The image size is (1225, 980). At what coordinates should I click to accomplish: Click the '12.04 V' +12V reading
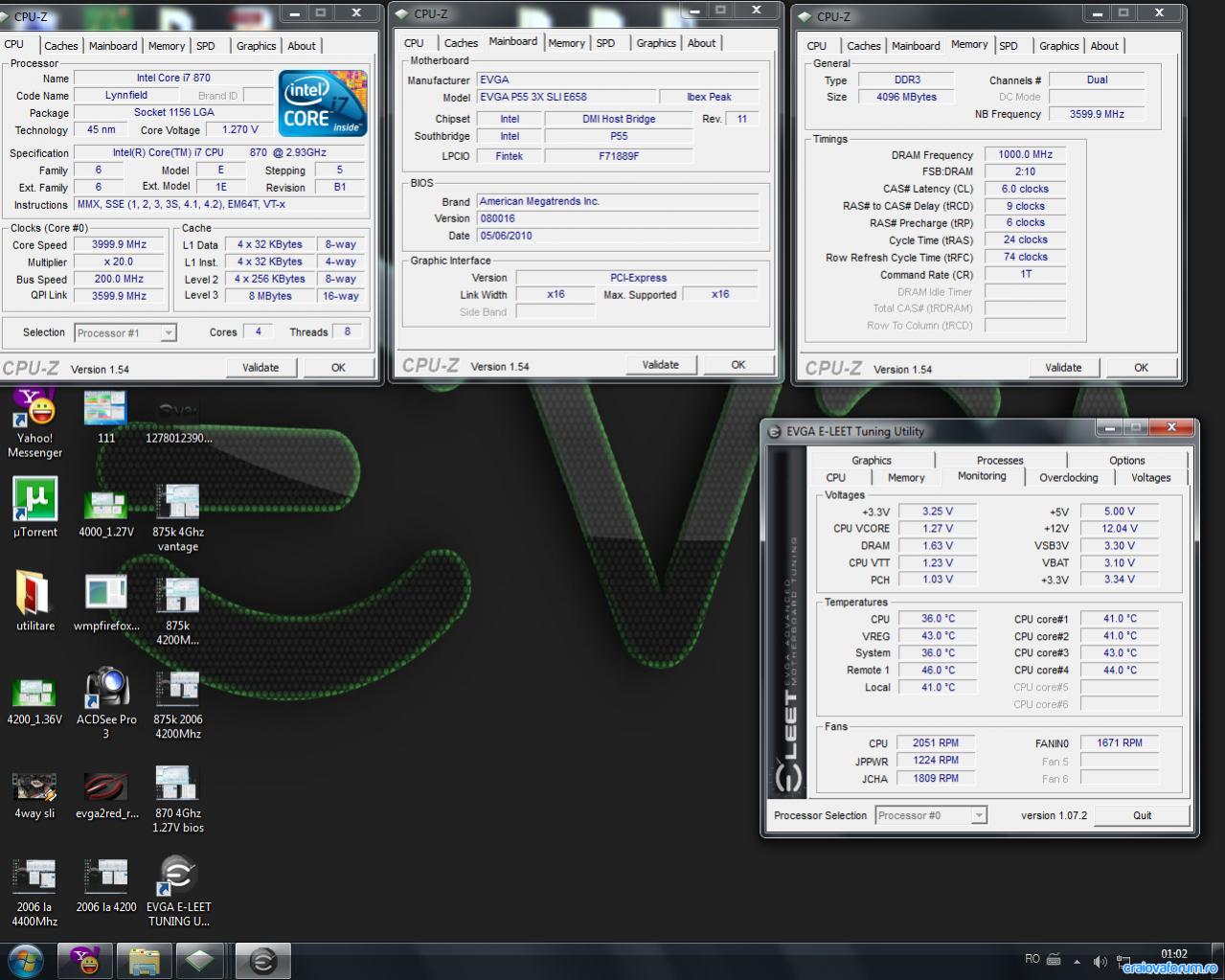tap(1120, 529)
